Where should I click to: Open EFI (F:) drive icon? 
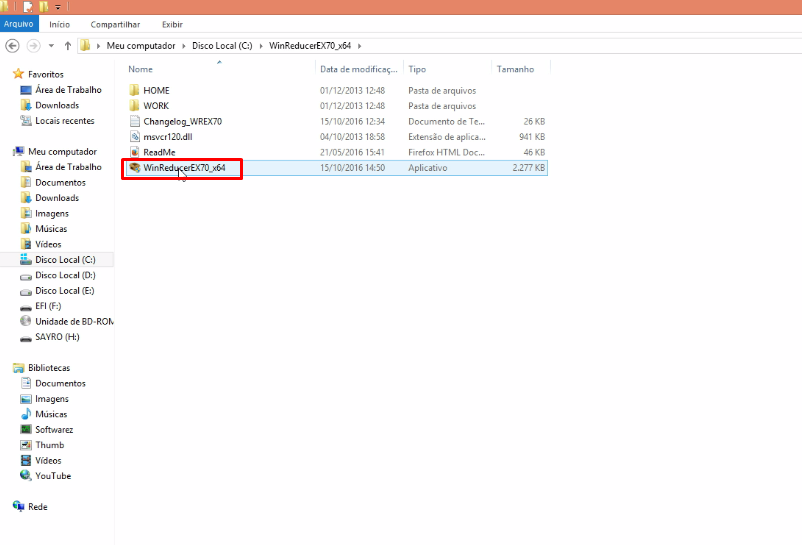[x=26, y=307]
